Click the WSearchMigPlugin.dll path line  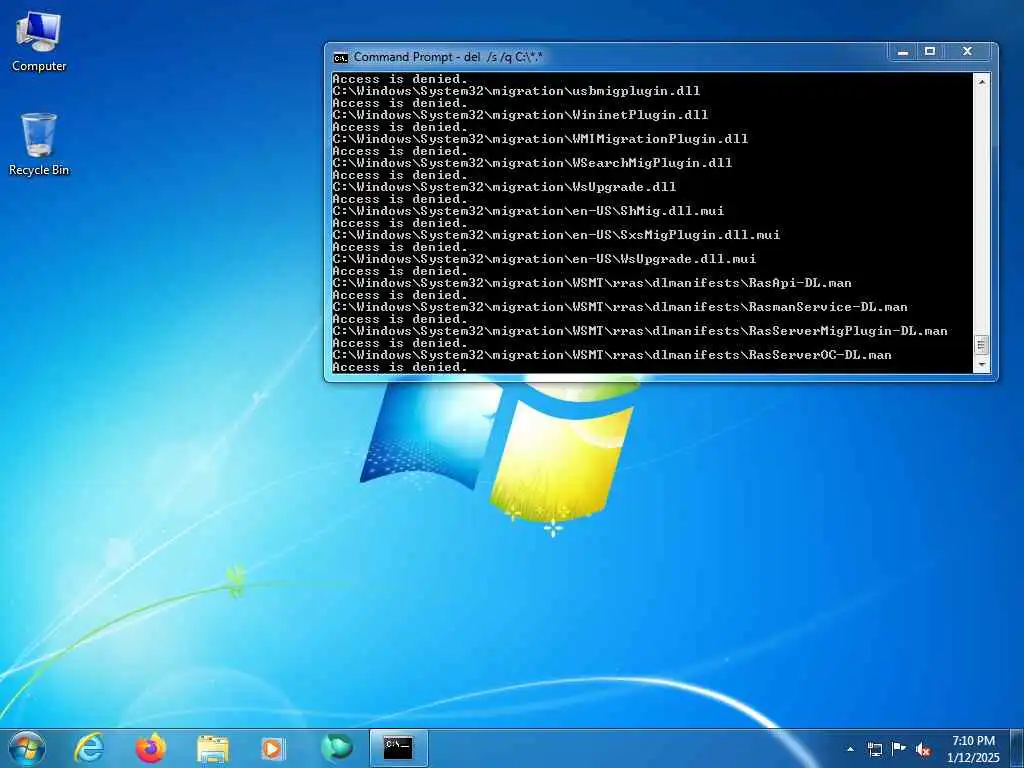532,163
